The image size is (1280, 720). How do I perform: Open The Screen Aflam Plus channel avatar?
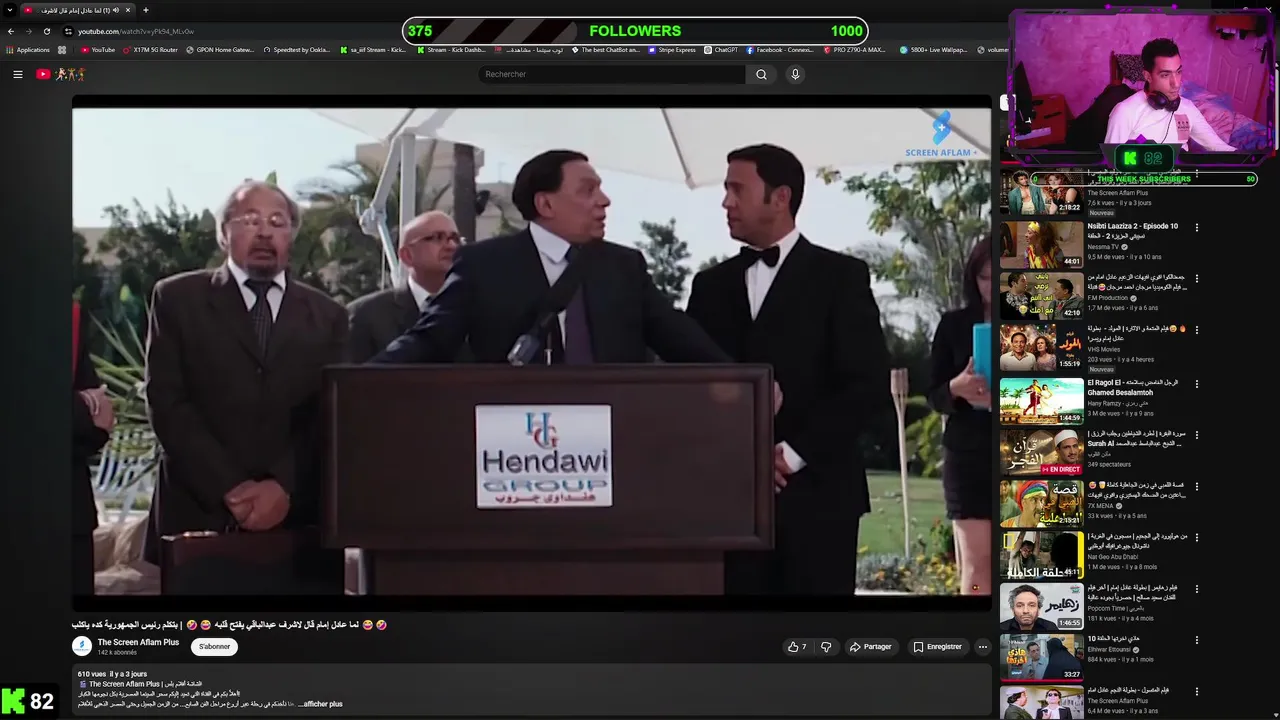coord(82,646)
